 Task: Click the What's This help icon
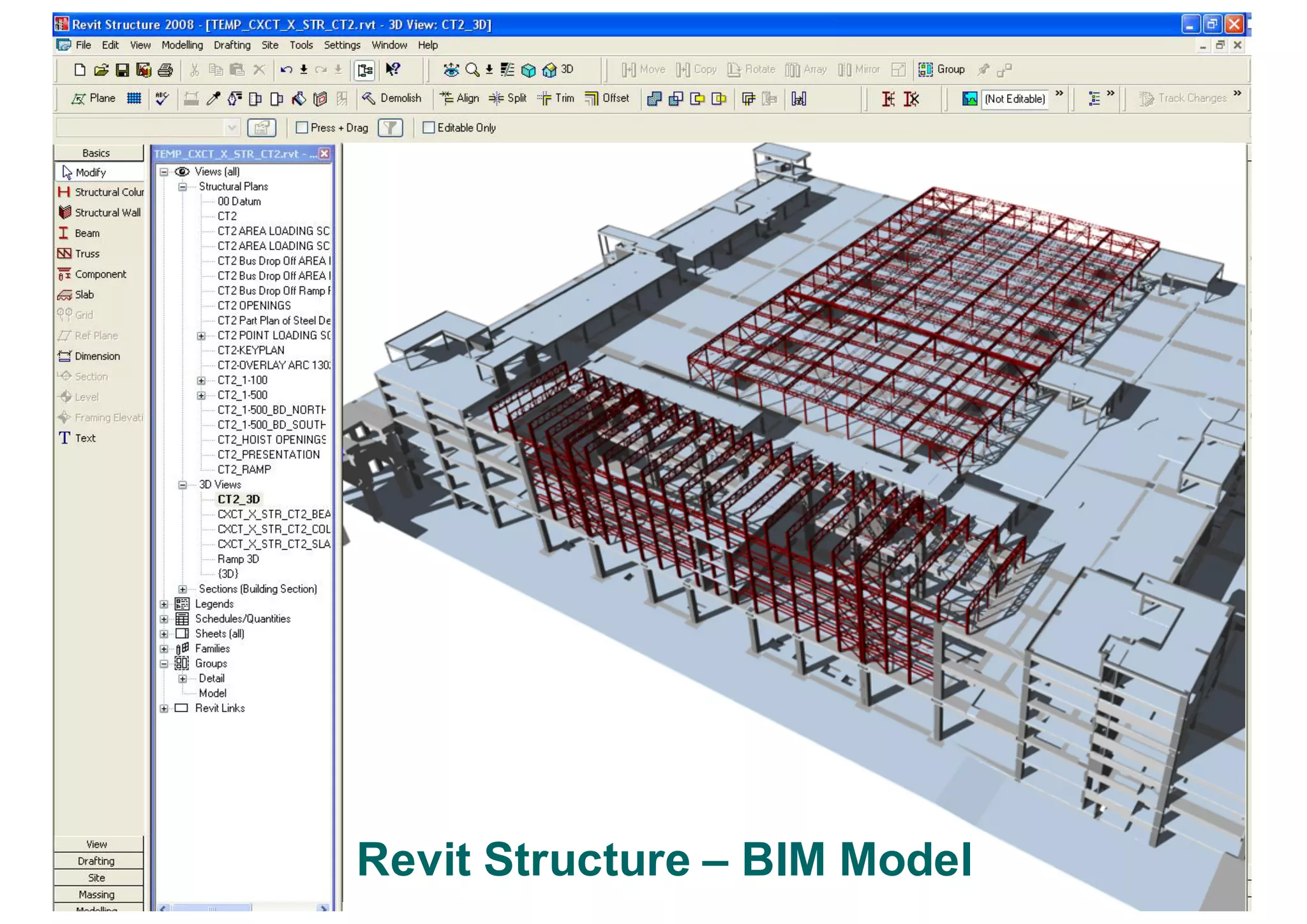pyautogui.click(x=392, y=70)
